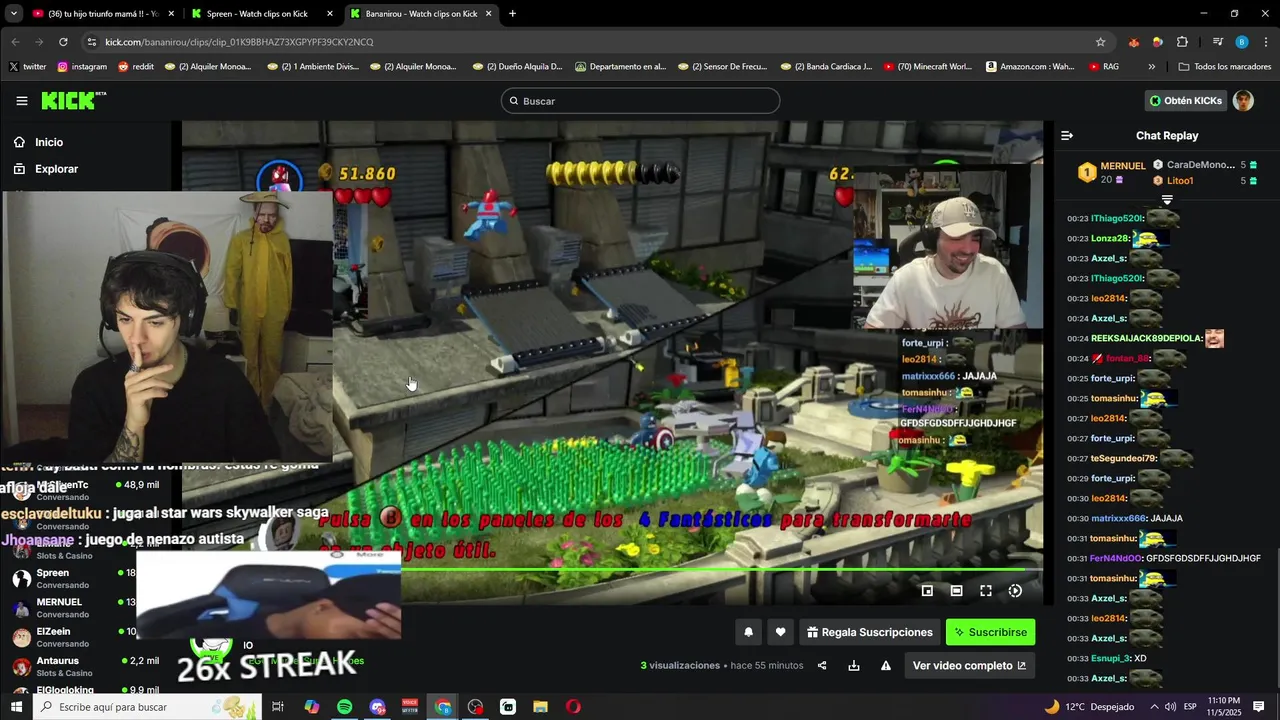Open a new browser tab
This screenshot has width=1280, height=720.
(x=512, y=14)
